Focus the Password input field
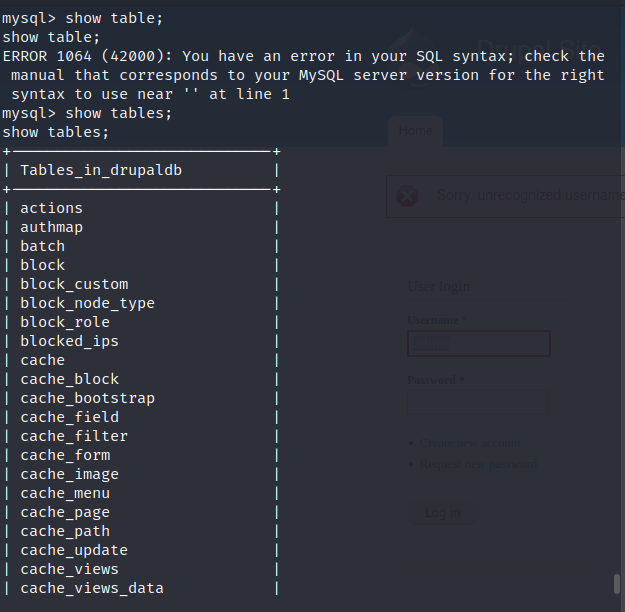625x612 pixels. [478, 402]
